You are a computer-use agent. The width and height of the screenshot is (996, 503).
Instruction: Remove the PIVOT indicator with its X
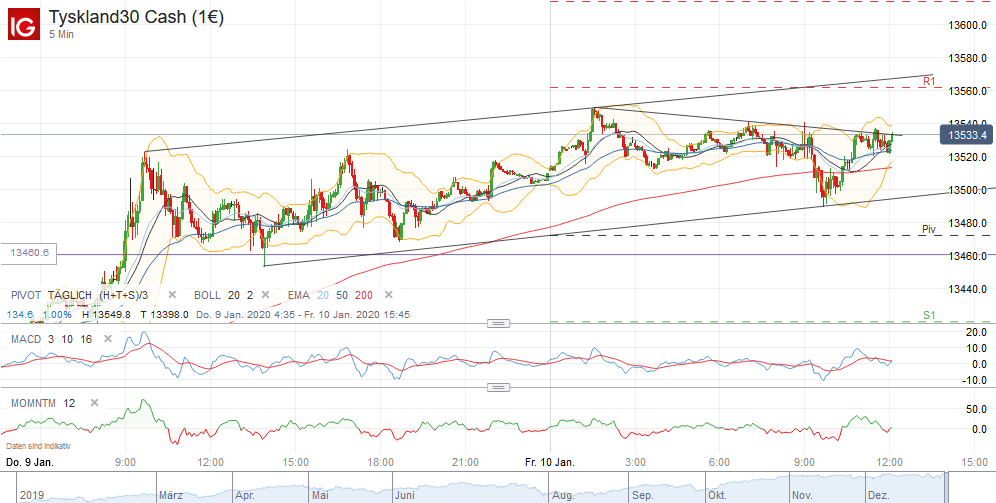(x=172, y=295)
